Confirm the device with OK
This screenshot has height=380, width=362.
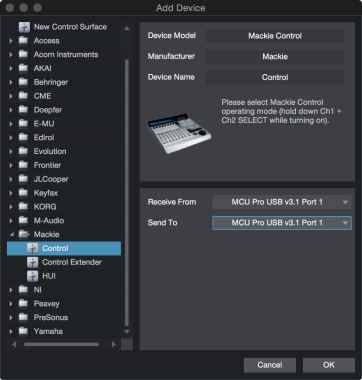[329, 365]
